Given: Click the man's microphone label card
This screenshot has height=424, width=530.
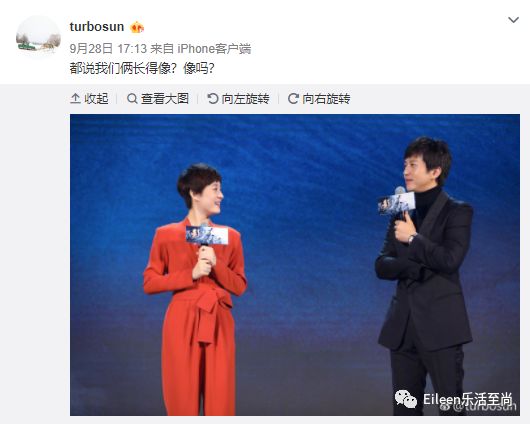Looking at the screenshot, I should click(x=396, y=204).
